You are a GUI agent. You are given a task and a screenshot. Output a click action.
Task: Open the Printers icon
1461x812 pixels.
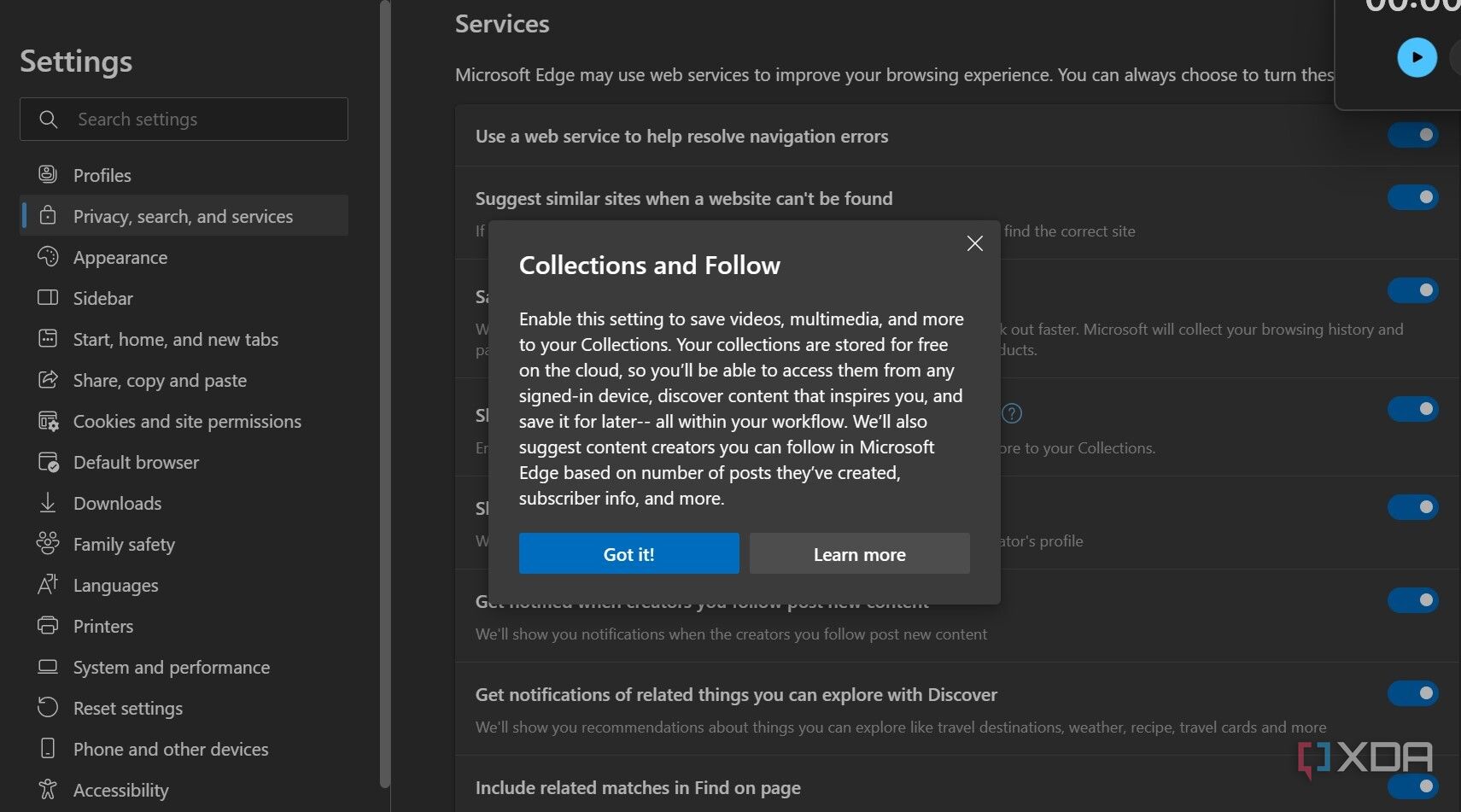tap(48, 626)
